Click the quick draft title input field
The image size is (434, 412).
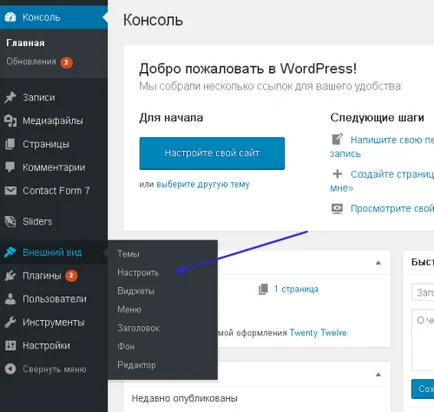423,292
